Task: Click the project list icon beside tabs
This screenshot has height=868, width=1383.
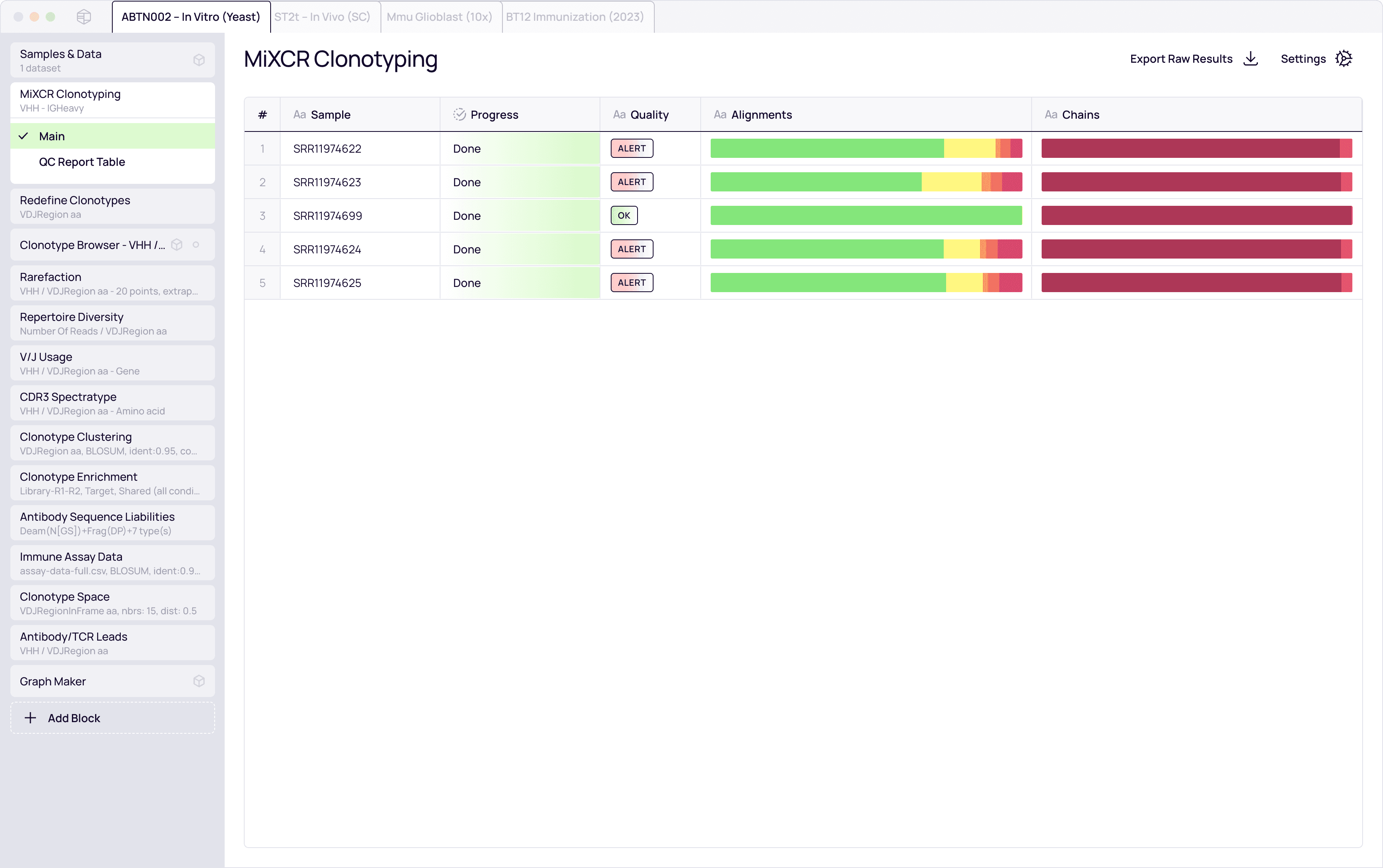Action: pyautogui.click(x=84, y=17)
